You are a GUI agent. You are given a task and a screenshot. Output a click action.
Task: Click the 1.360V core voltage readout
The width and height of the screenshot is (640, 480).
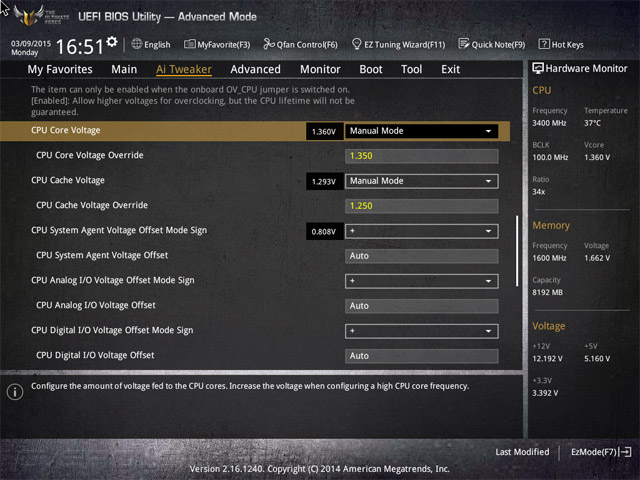324,131
